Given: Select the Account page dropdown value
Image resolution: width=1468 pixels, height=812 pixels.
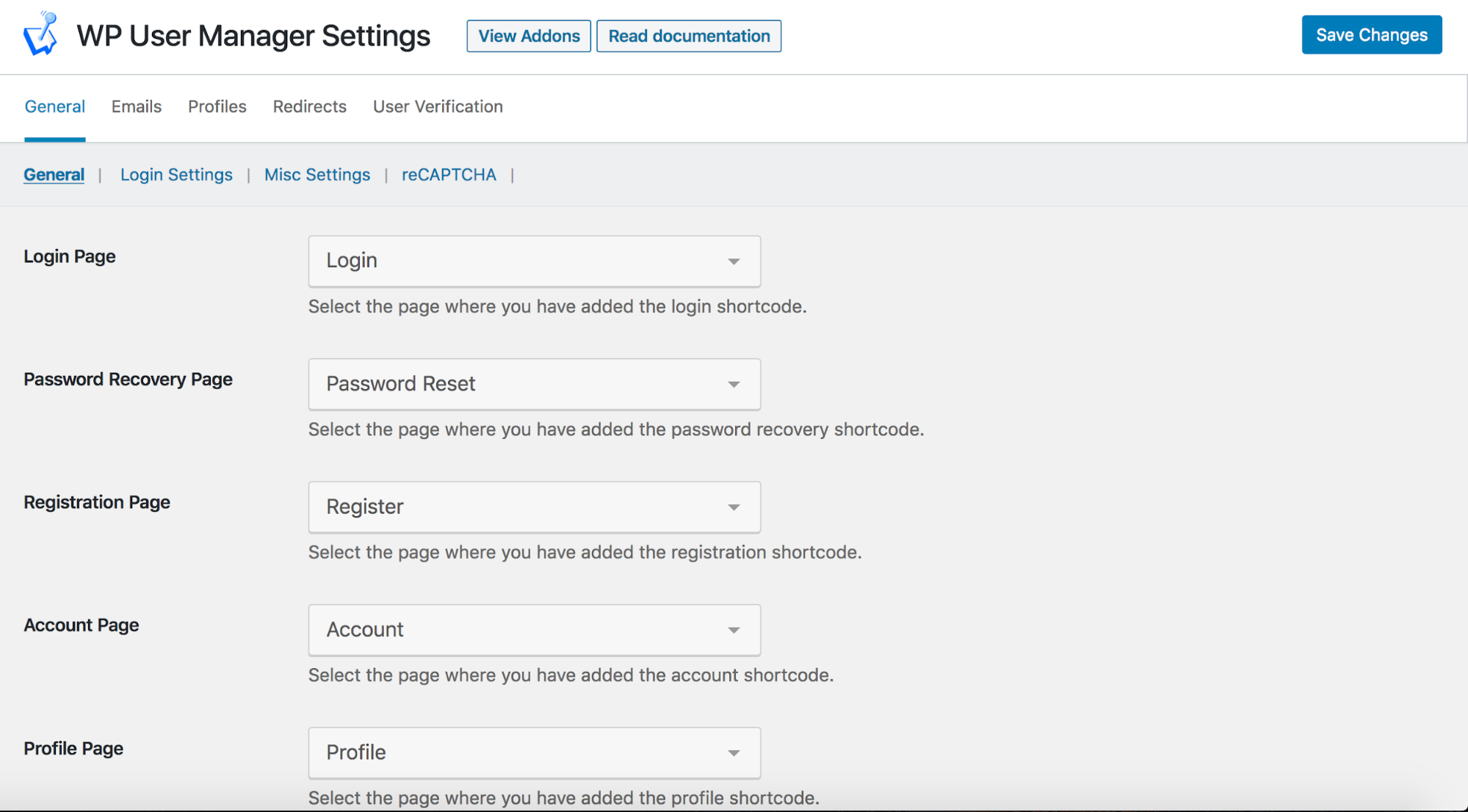Looking at the screenshot, I should [534, 629].
